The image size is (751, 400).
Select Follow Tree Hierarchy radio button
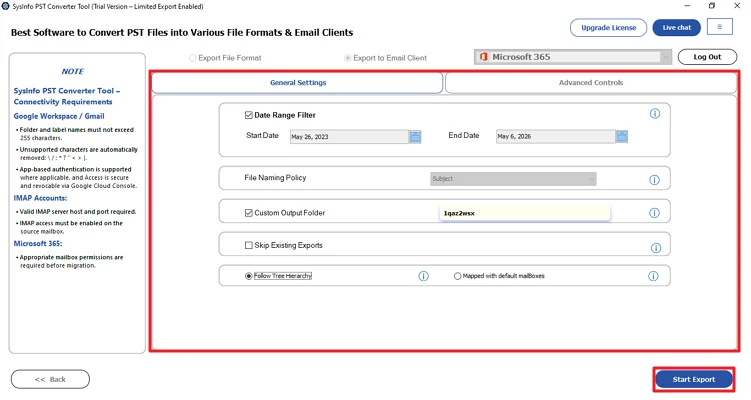249,276
